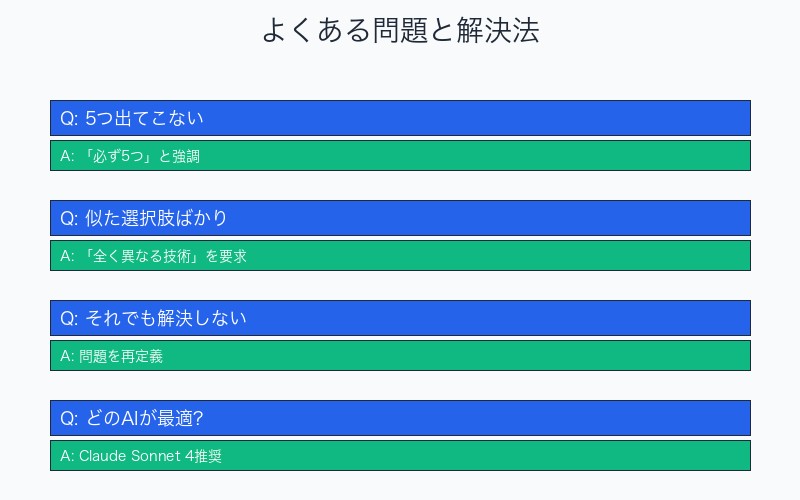Click the "Q:" label before "似た選択肢ばかり"
The image size is (800, 500).
69,218
